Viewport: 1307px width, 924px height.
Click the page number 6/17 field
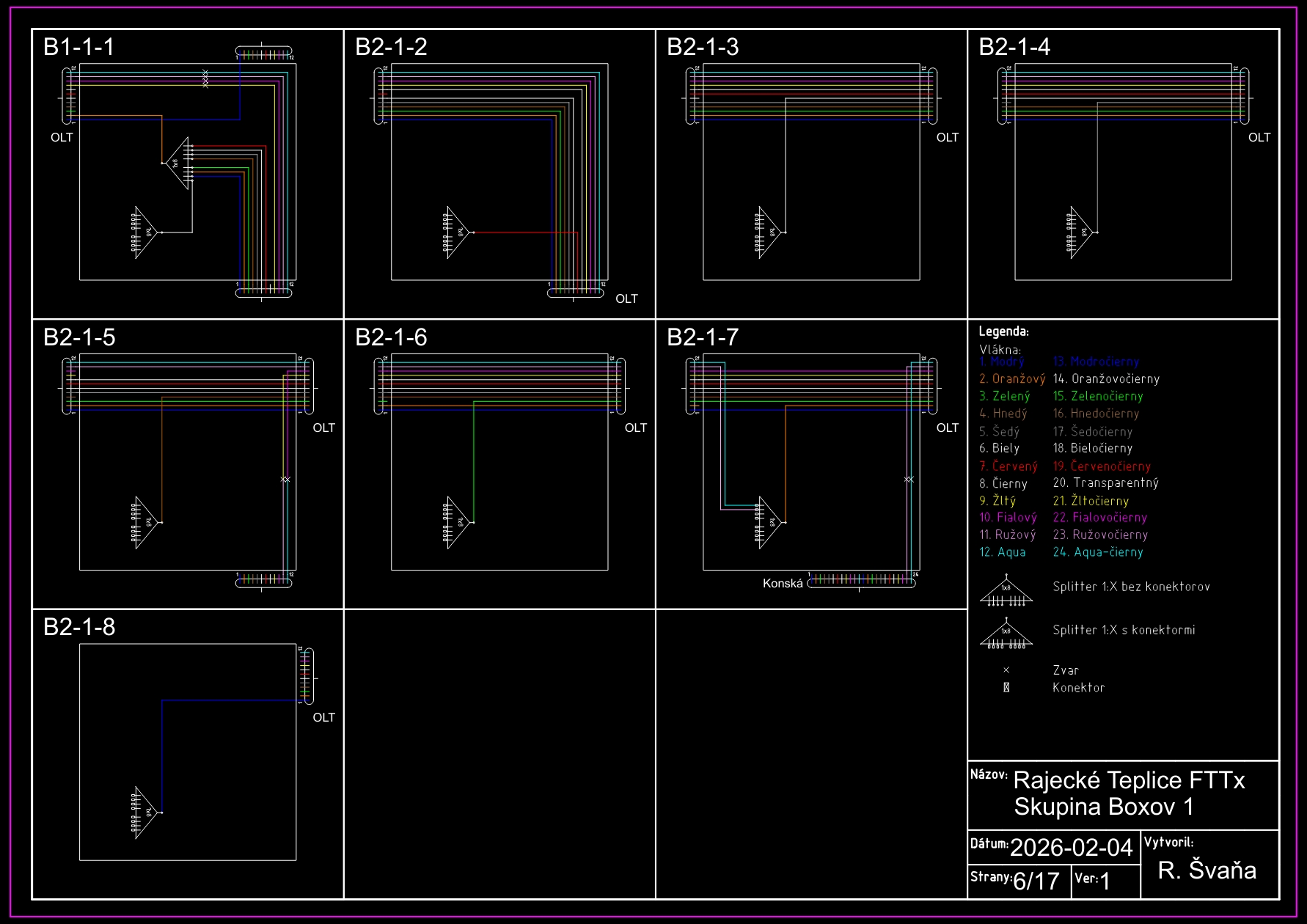[1036, 881]
